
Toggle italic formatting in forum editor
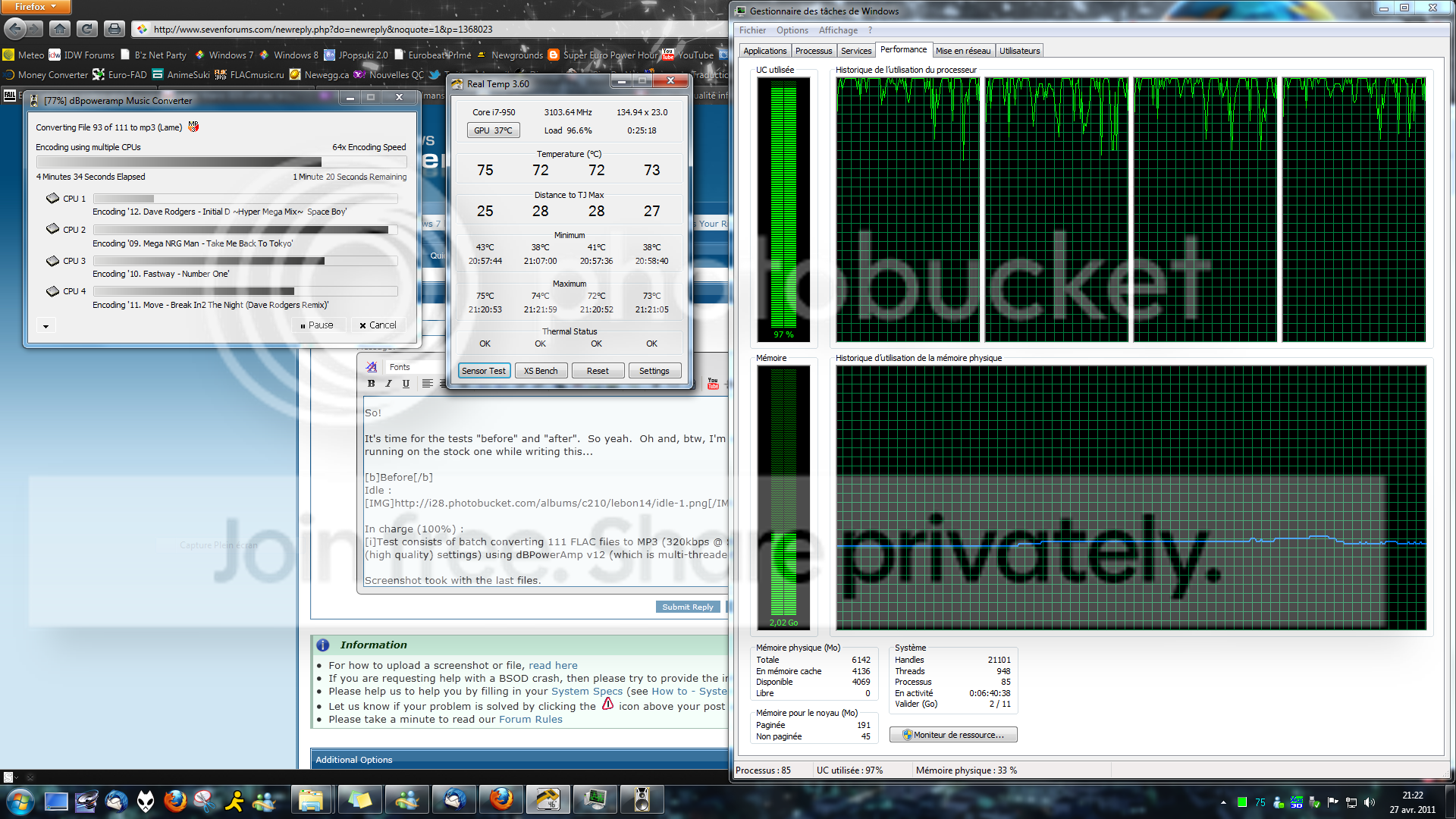(x=388, y=384)
